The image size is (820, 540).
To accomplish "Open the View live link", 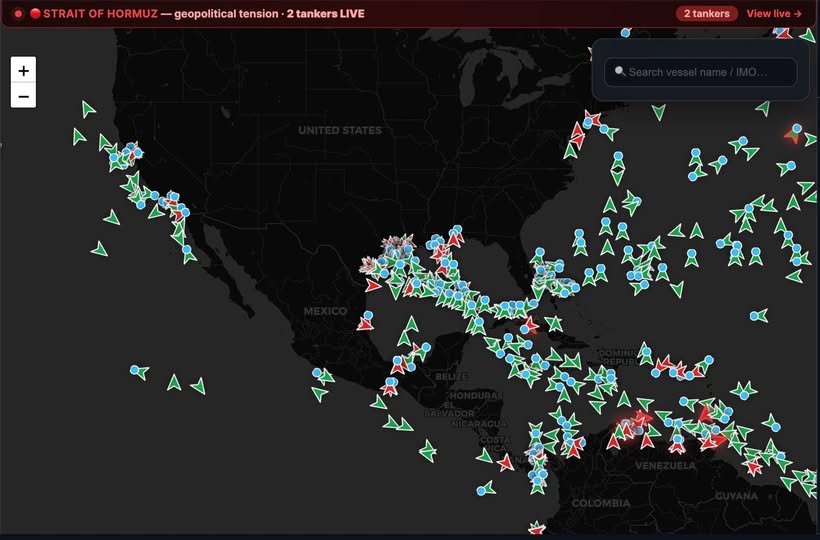I will point(774,14).
